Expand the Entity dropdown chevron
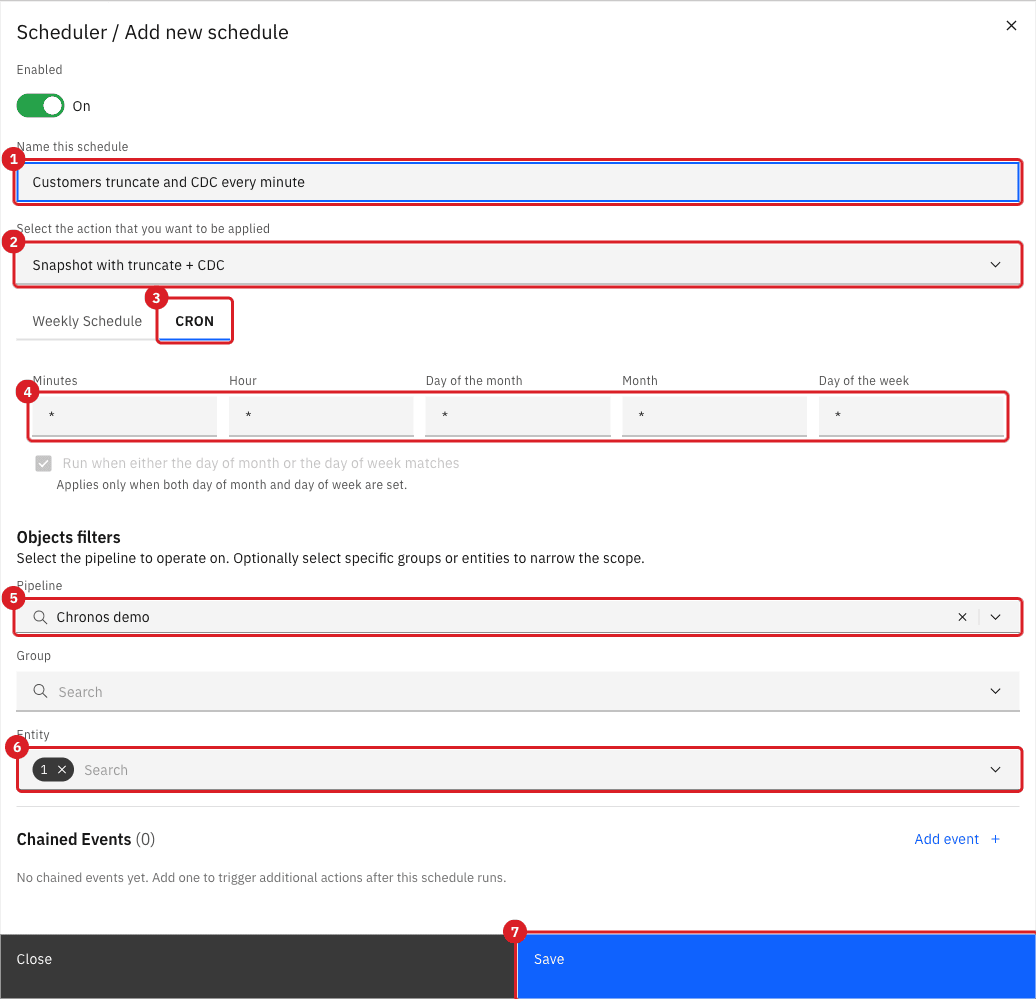 [x=995, y=770]
